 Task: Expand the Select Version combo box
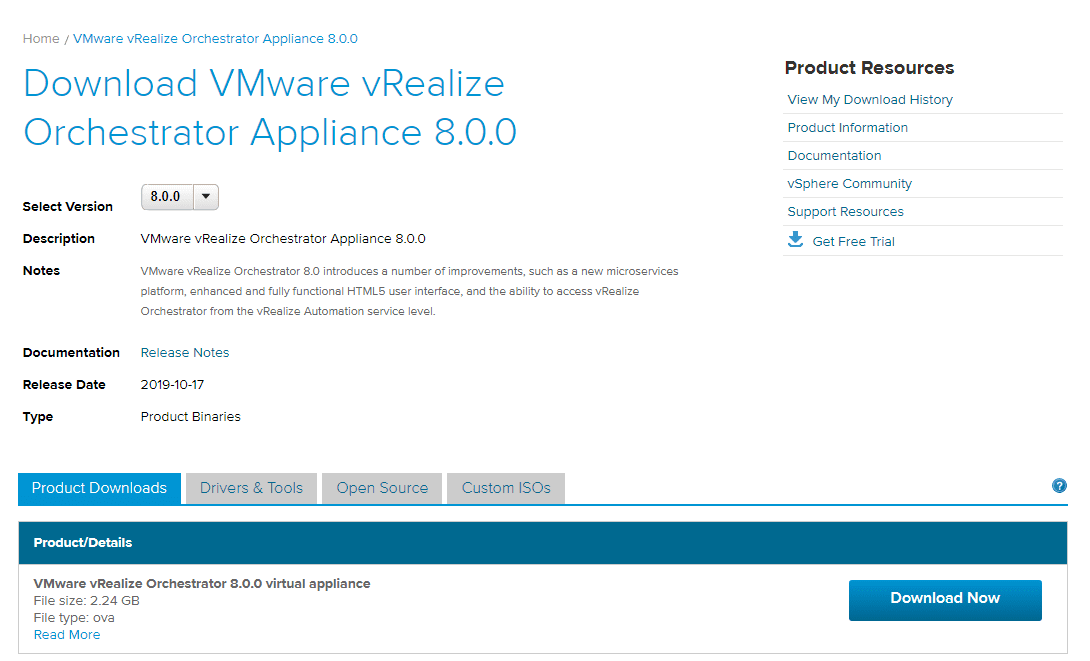[x=180, y=197]
